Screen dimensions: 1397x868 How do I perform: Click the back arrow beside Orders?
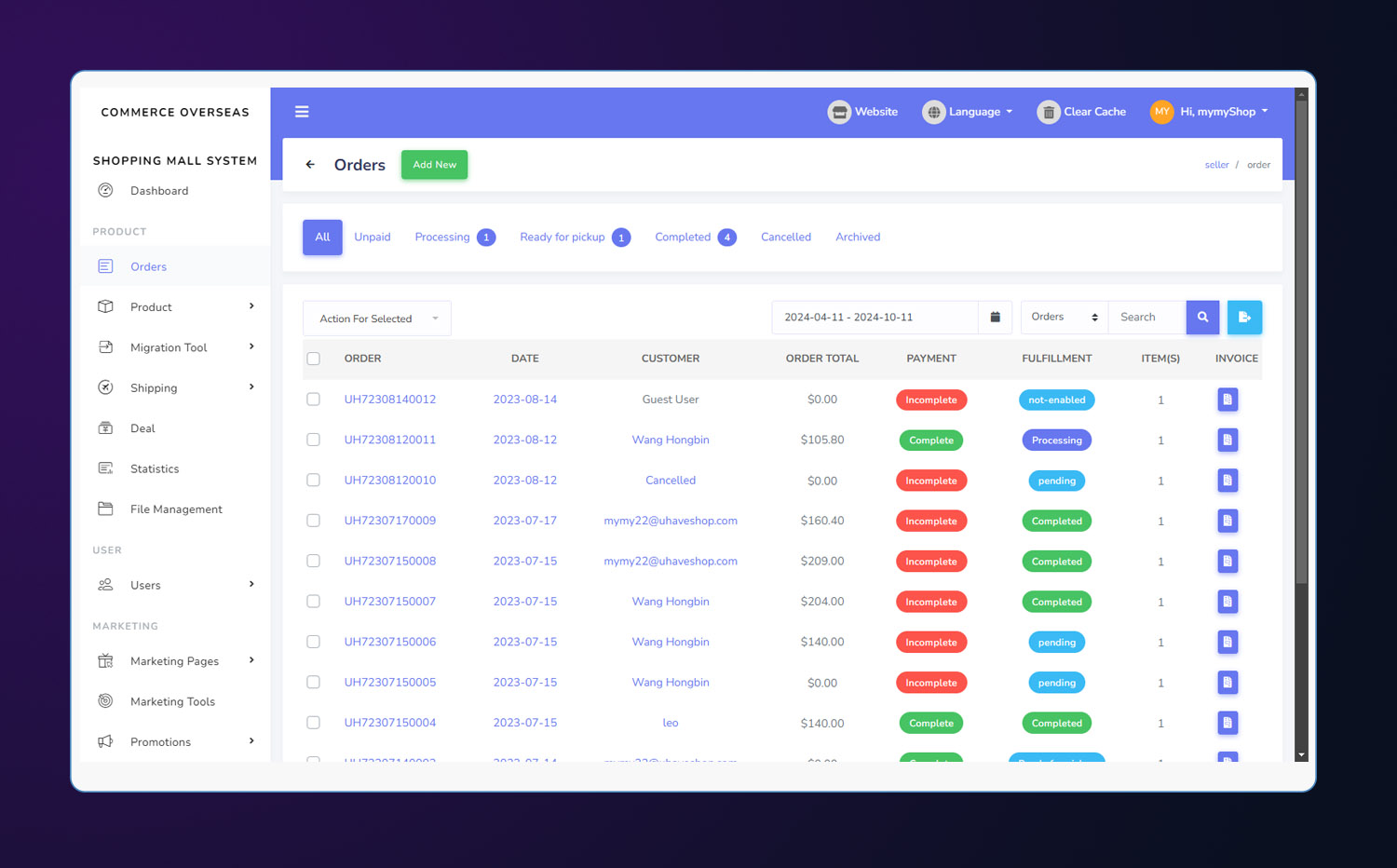(x=310, y=165)
